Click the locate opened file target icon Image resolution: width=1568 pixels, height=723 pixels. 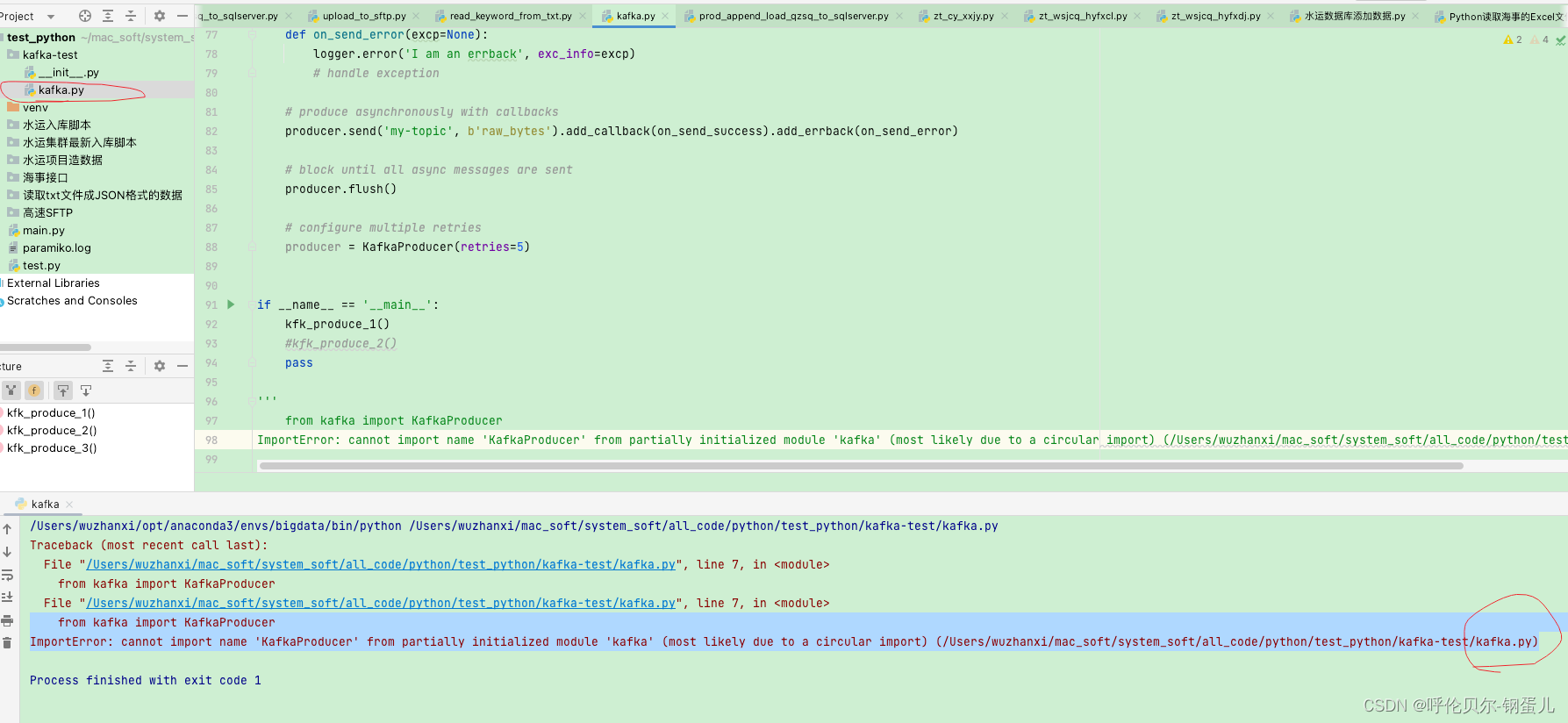pyautogui.click(x=85, y=16)
